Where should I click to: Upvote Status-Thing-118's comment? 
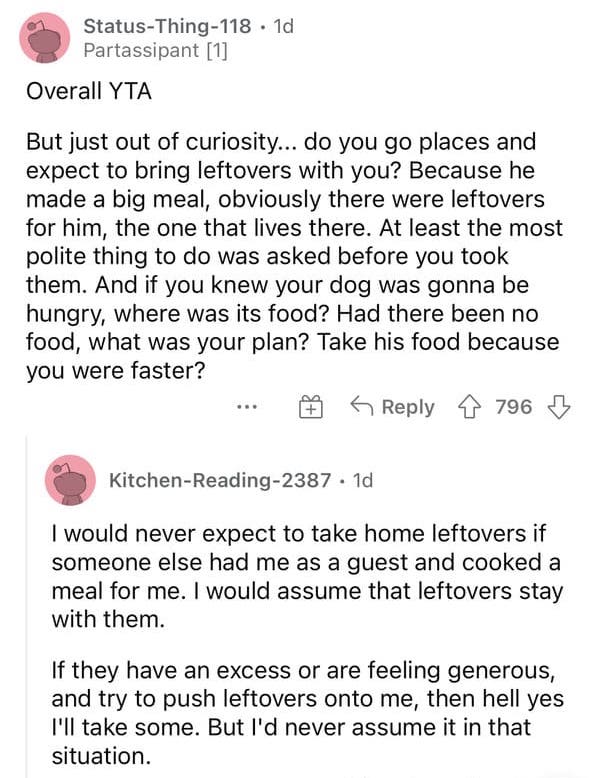tap(469, 407)
